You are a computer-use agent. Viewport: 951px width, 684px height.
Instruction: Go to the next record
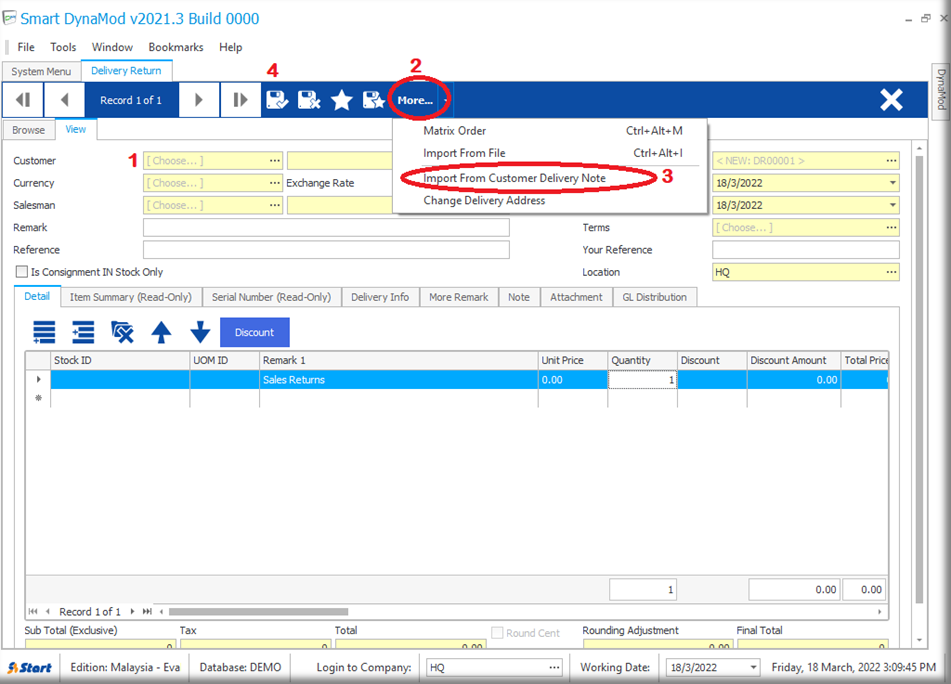pos(199,100)
